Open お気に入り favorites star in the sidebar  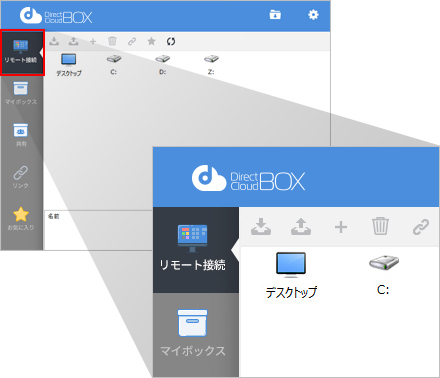coord(21,219)
